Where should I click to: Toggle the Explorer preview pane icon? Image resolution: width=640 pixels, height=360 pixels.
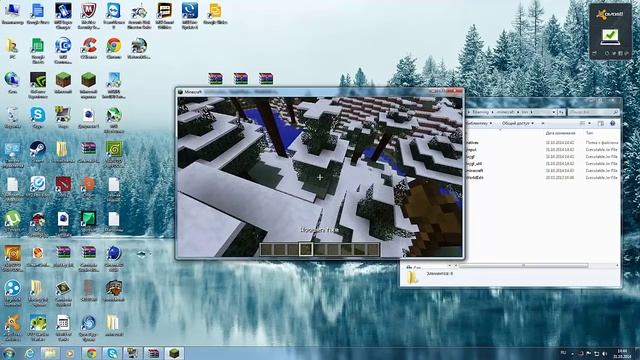click(x=600, y=123)
